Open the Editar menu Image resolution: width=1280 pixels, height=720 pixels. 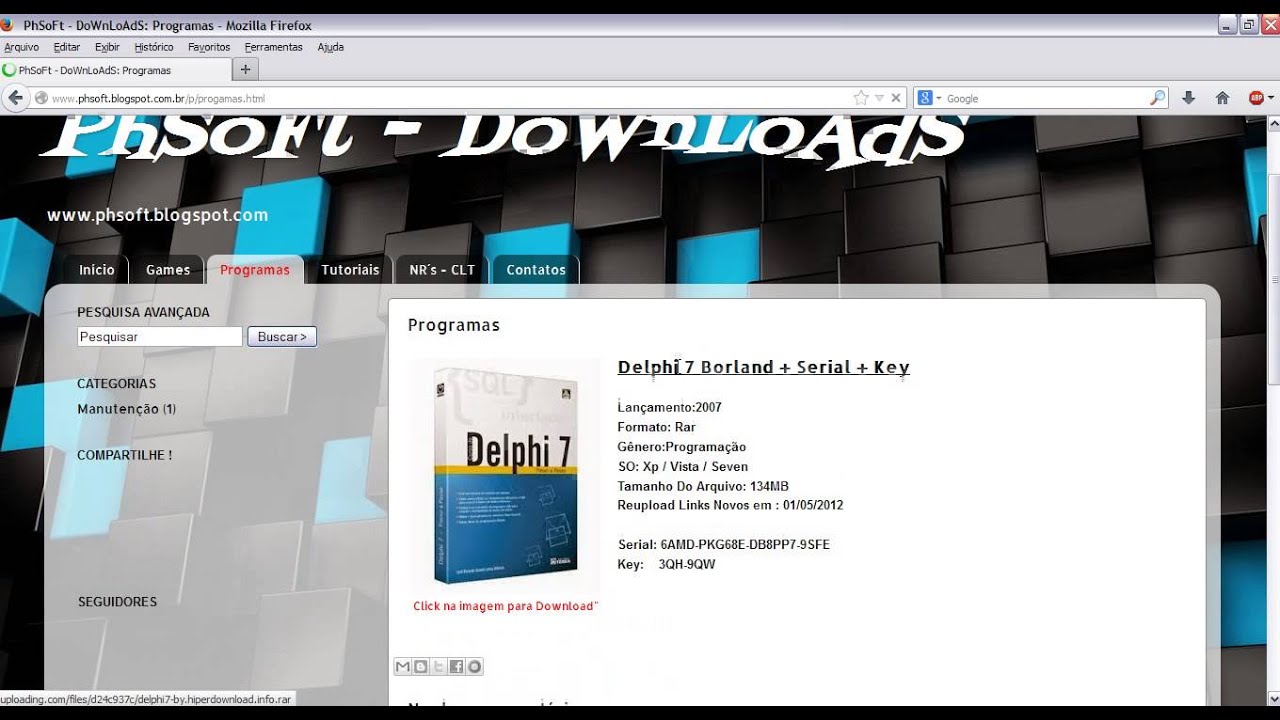coord(67,47)
